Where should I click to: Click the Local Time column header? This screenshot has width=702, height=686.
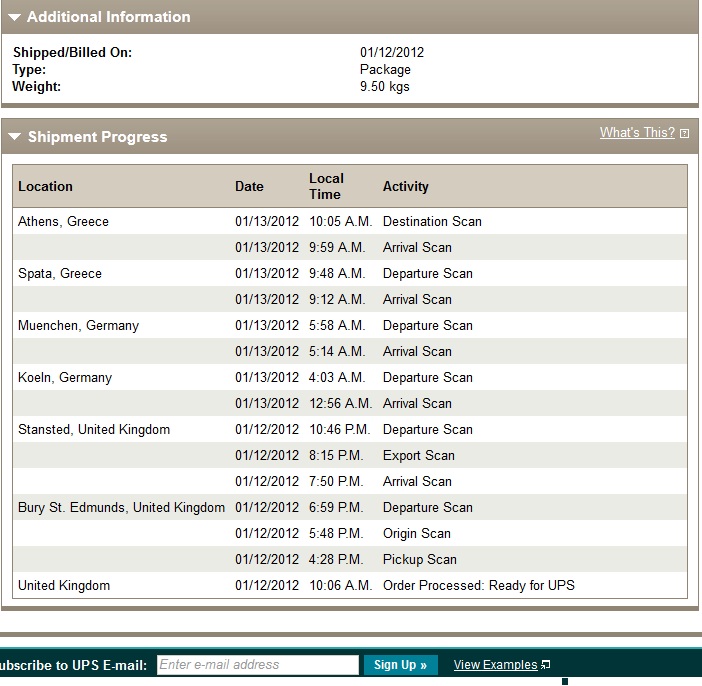(326, 186)
